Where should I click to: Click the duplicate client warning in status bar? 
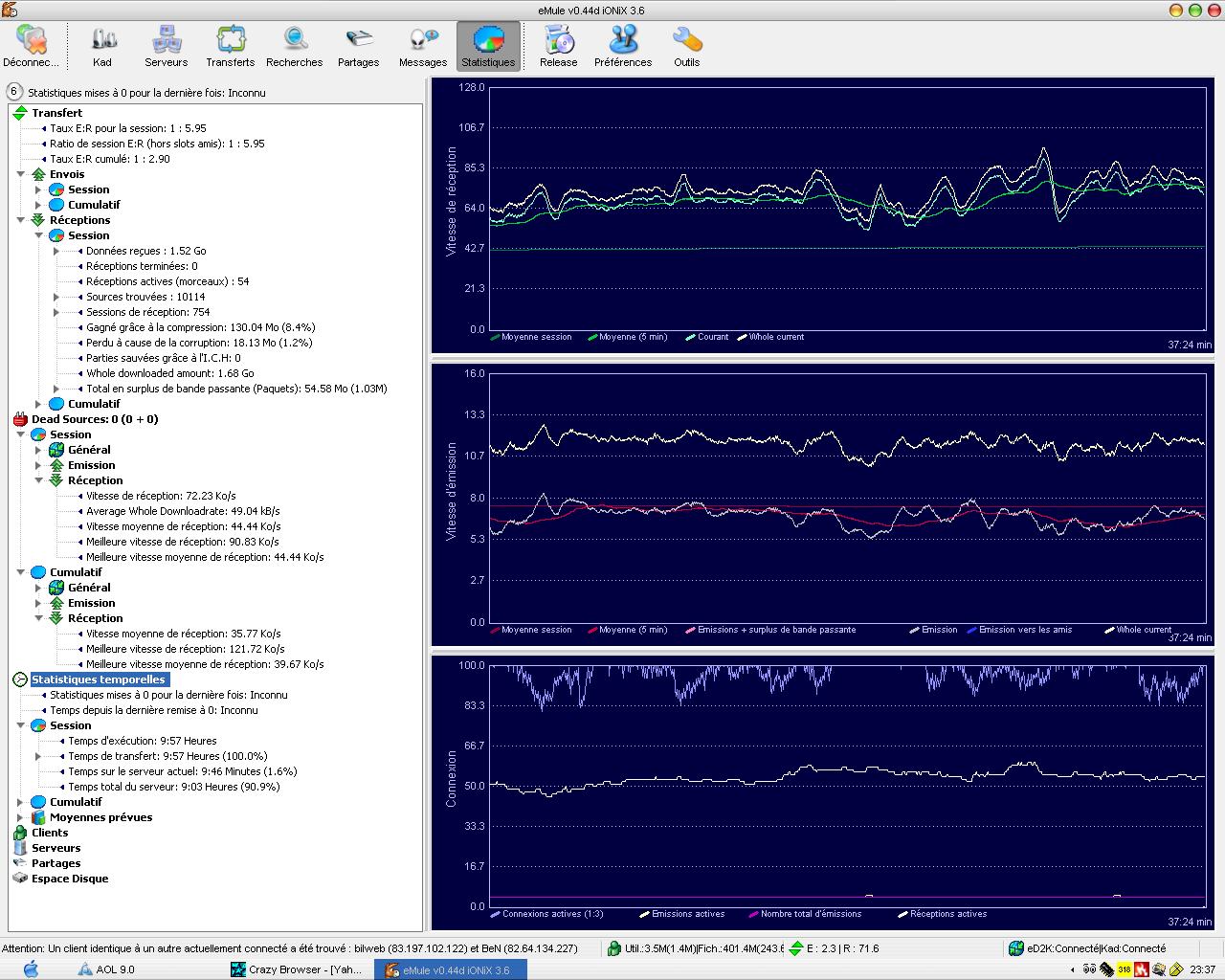click(x=289, y=948)
